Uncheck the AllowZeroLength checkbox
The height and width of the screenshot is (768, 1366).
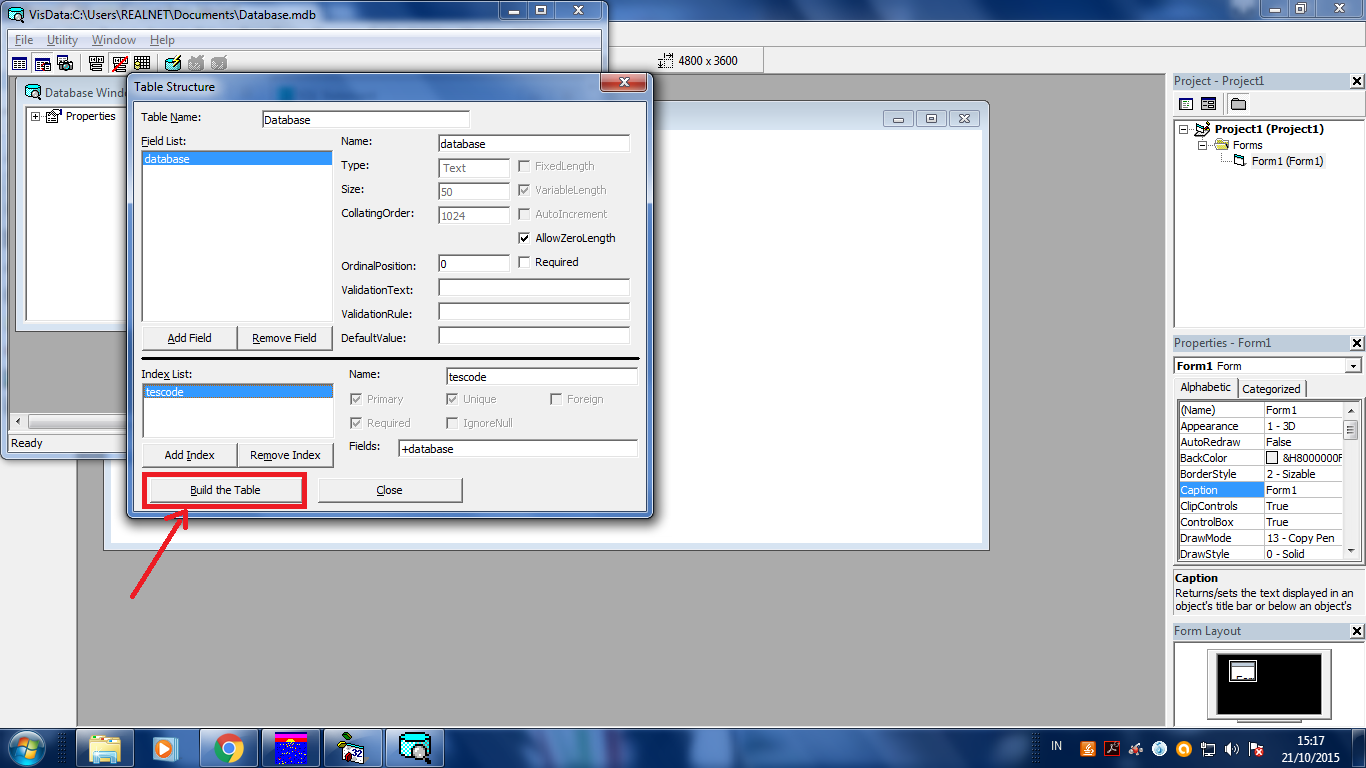(525, 238)
